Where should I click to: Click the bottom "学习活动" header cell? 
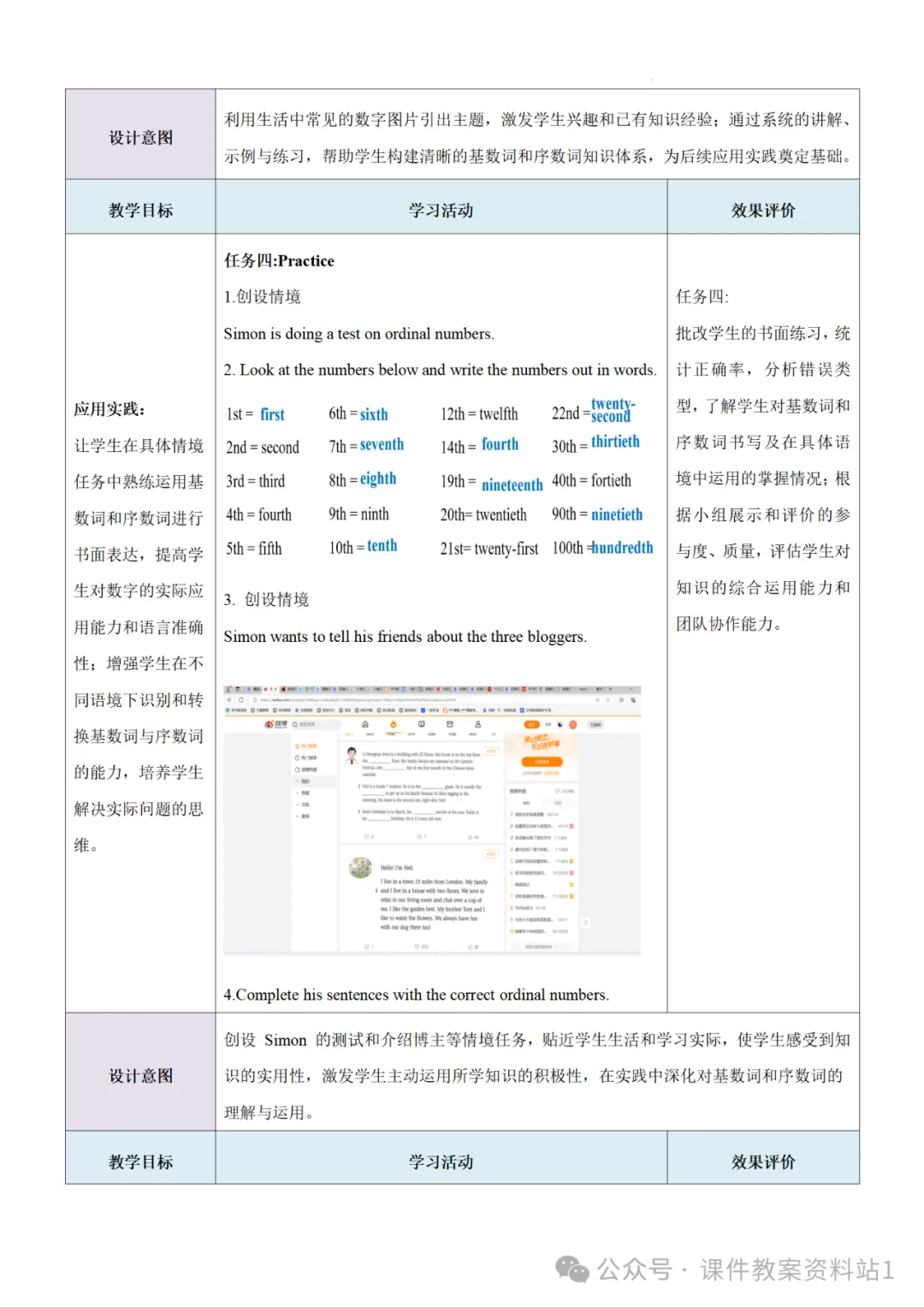[441, 1158]
